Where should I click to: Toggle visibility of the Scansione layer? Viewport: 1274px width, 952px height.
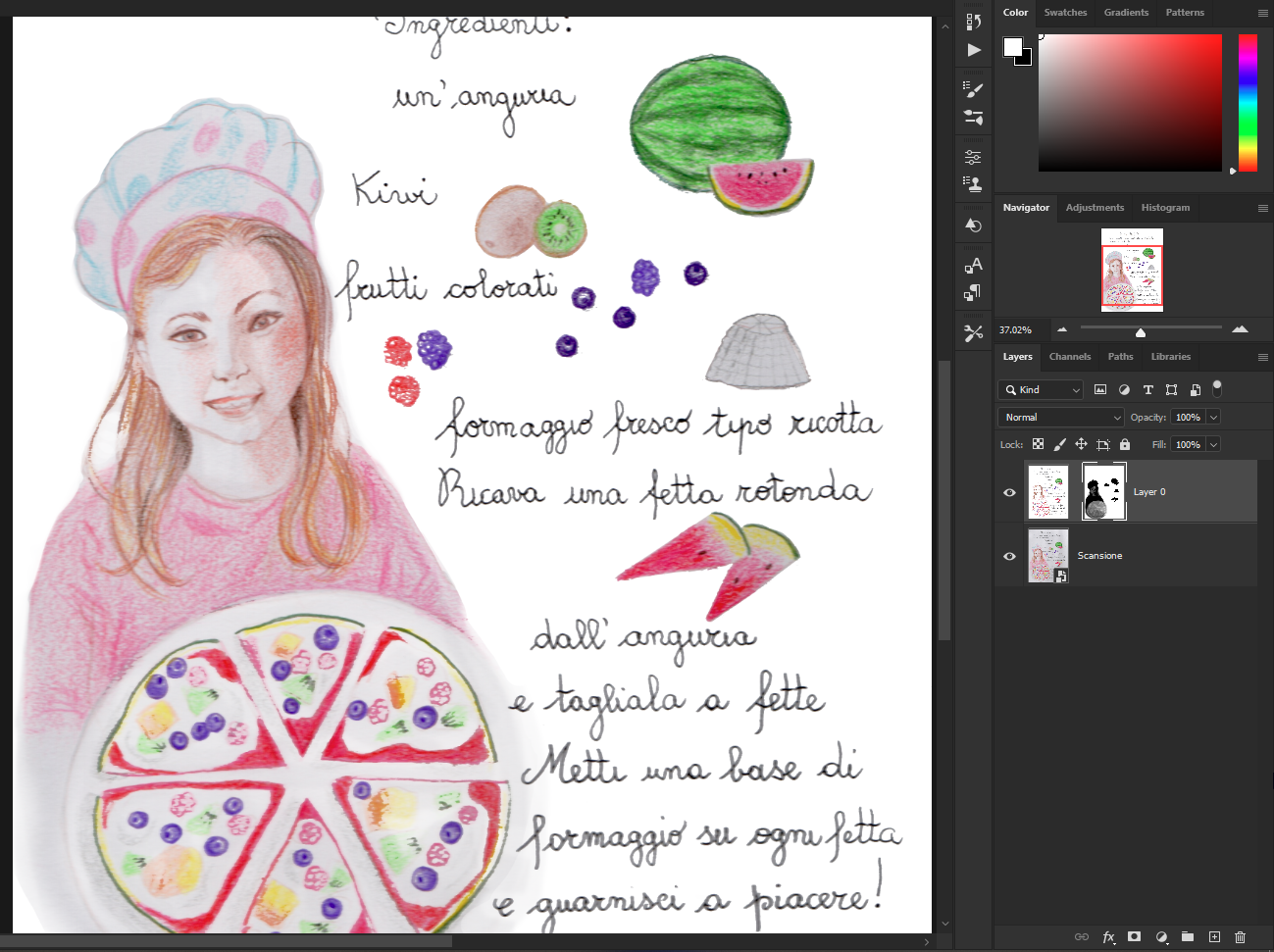1008,556
